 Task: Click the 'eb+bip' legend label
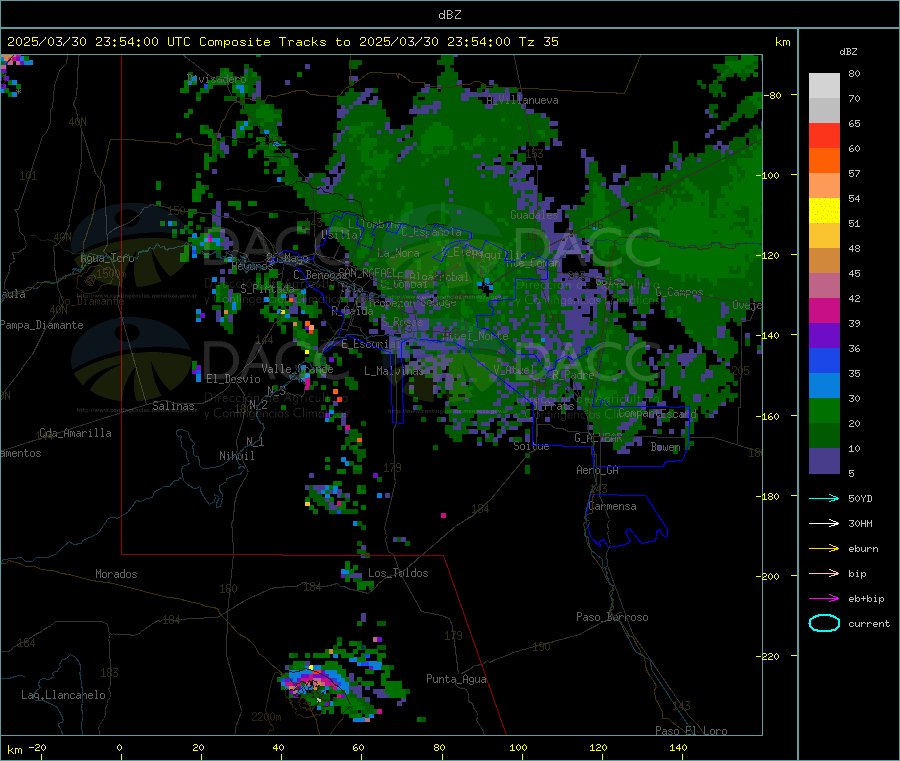866,599
